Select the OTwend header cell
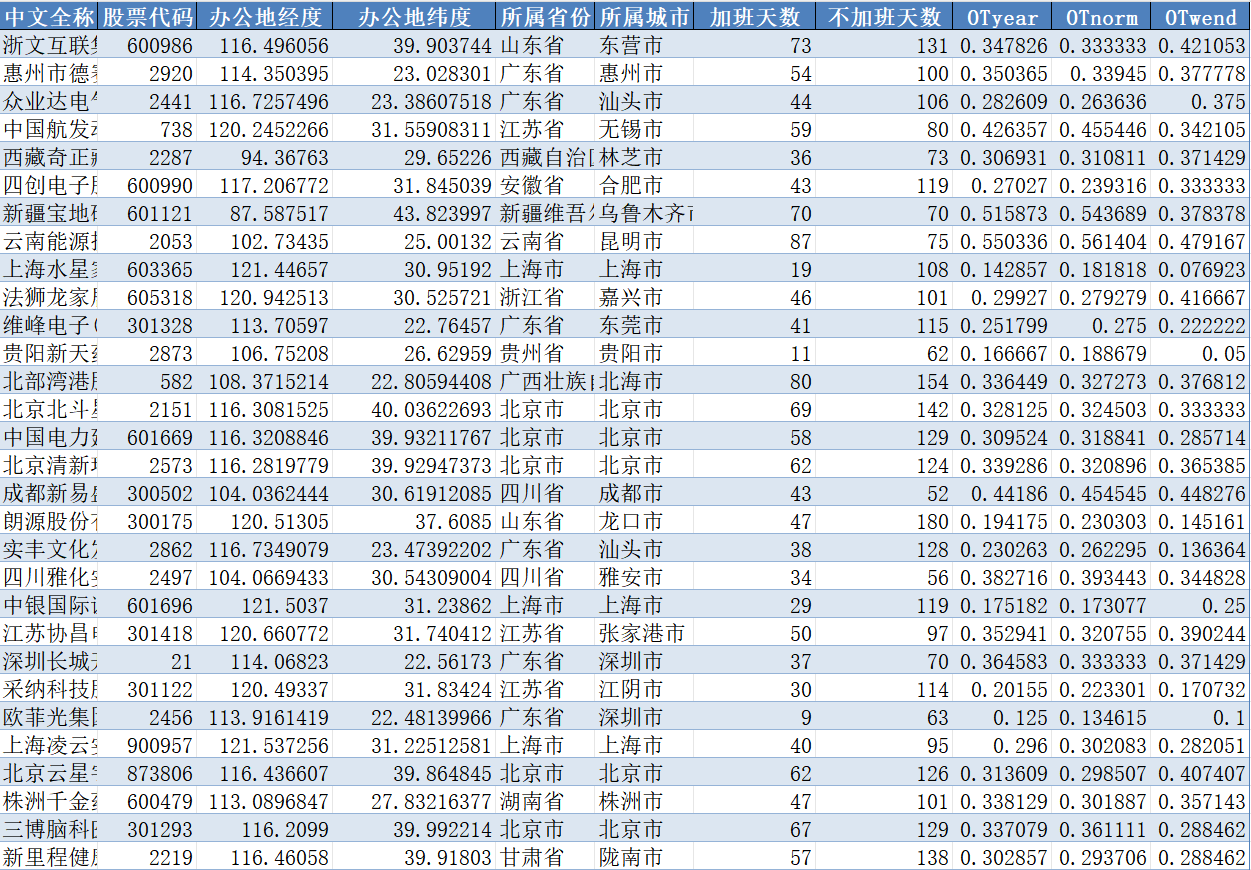This screenshot has width=1251, height=870. (x=1200, y=17)
